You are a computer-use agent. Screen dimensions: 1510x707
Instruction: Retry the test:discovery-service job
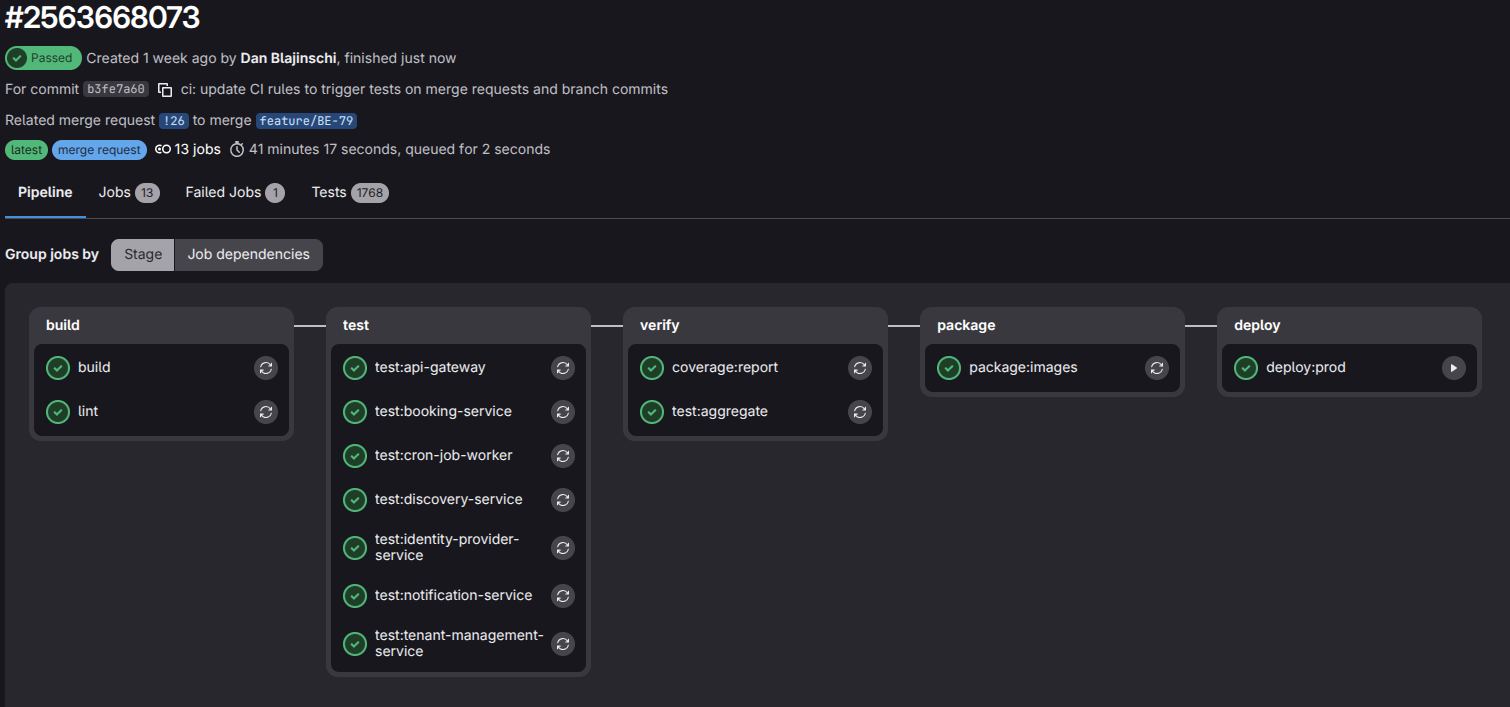[563, 499]
